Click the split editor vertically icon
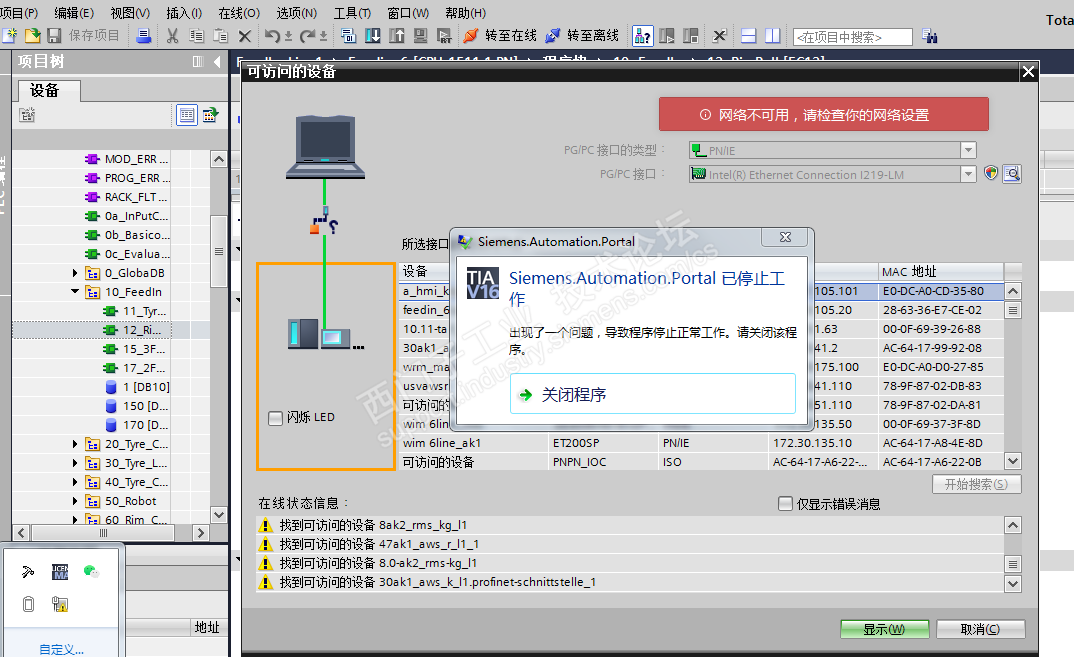 pos(773,36)
